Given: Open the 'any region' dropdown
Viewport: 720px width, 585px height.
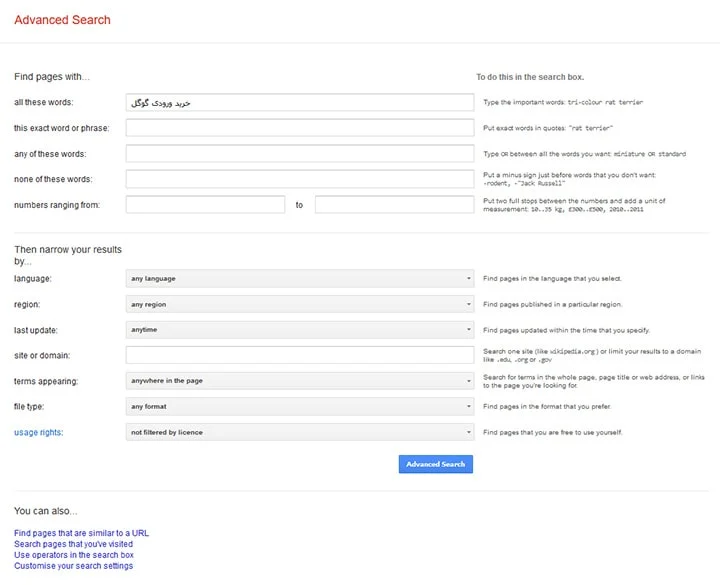Looking at the screenshot, I should pyautogui.click(x=300, y=304).
